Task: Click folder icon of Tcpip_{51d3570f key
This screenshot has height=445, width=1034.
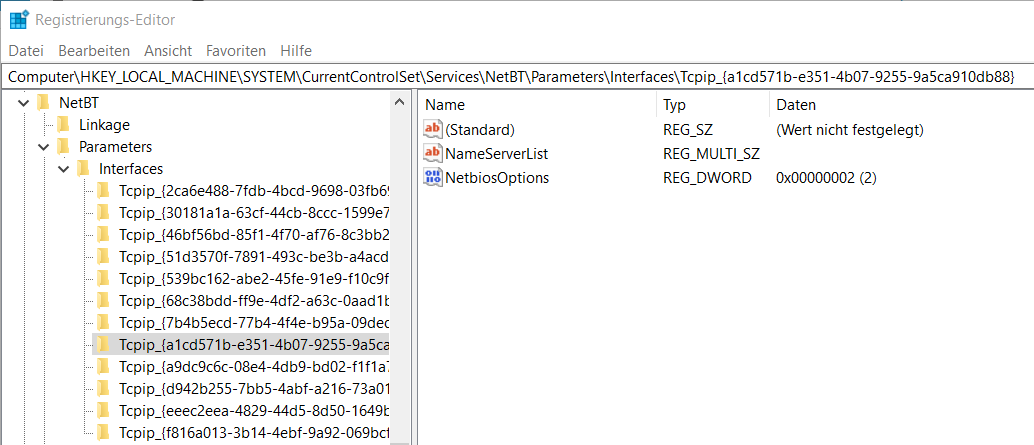Action: 103,256
